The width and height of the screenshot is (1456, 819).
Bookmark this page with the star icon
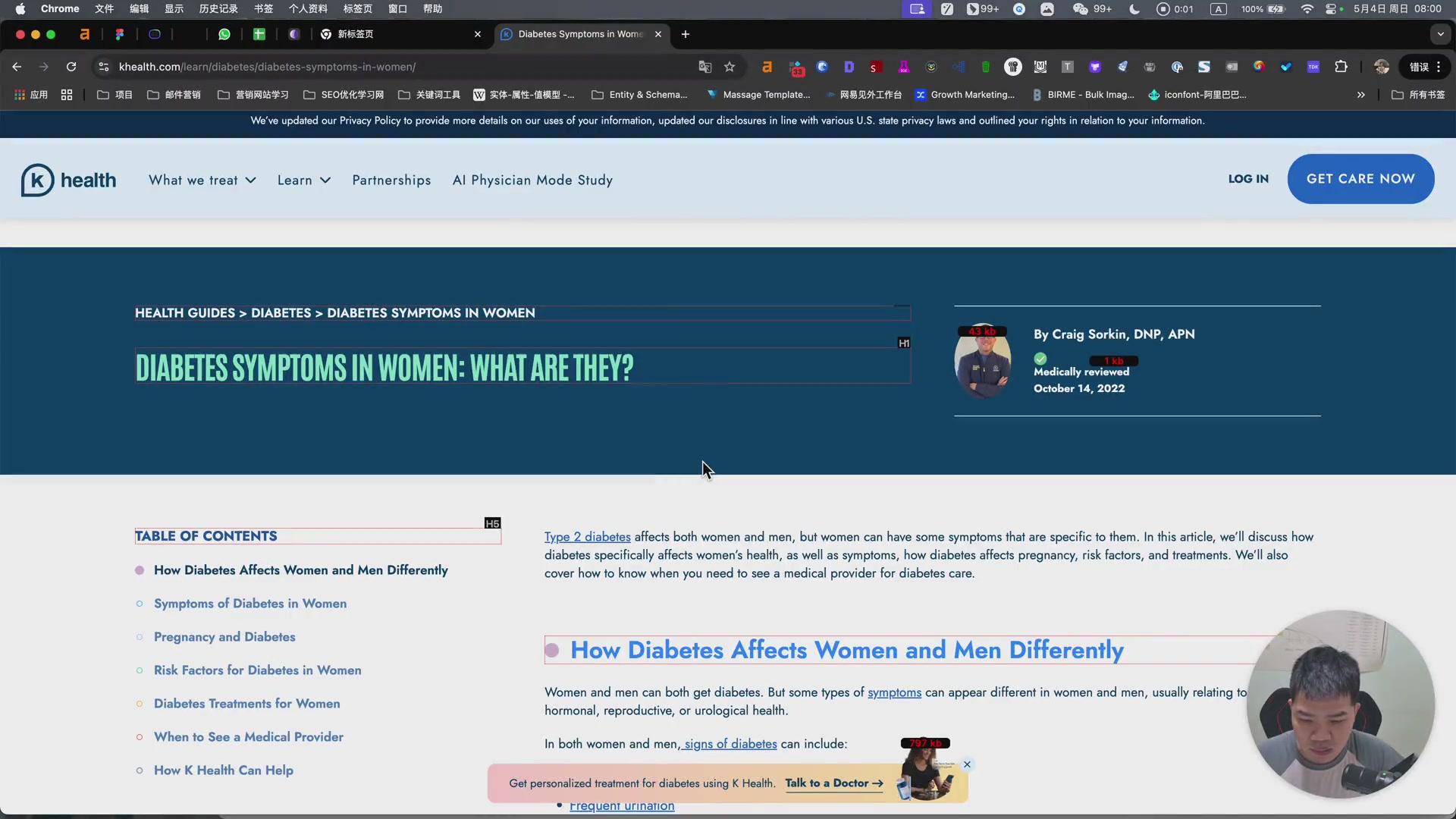730,67
